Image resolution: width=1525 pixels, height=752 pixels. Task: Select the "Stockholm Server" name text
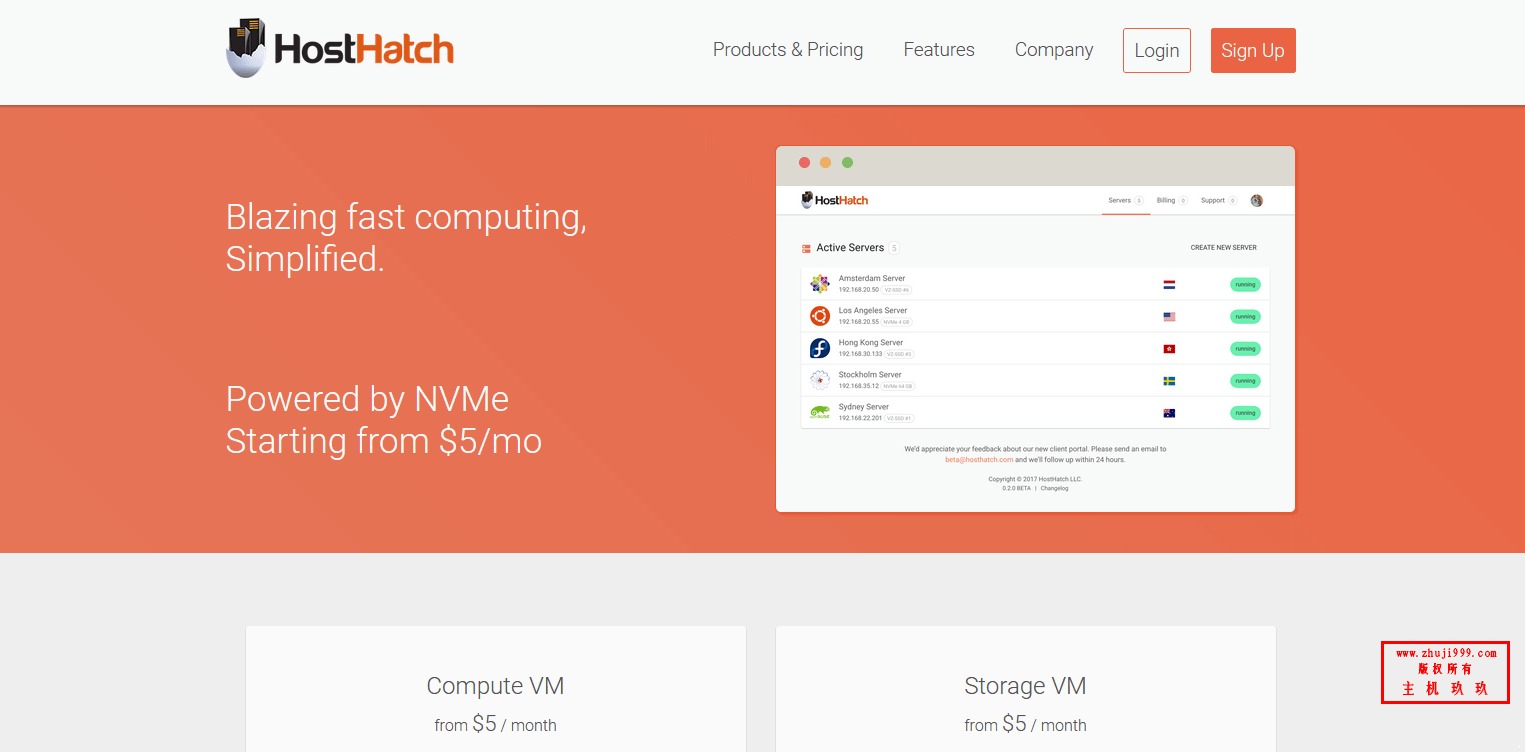click(870, 375)
